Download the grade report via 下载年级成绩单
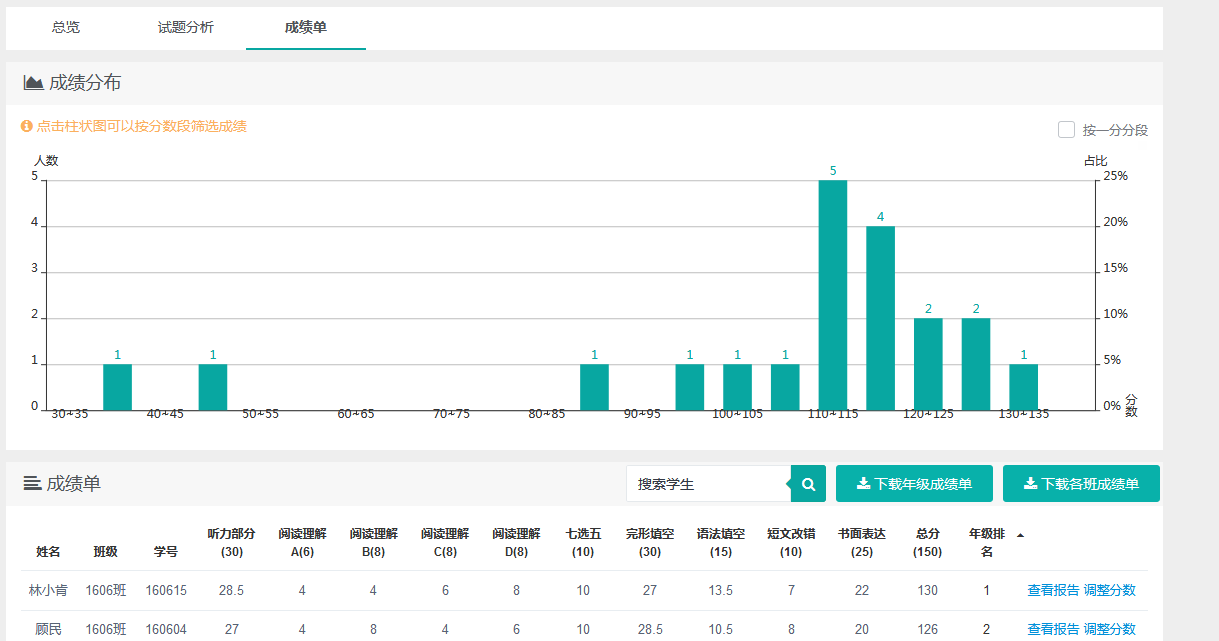 (914, 484)
